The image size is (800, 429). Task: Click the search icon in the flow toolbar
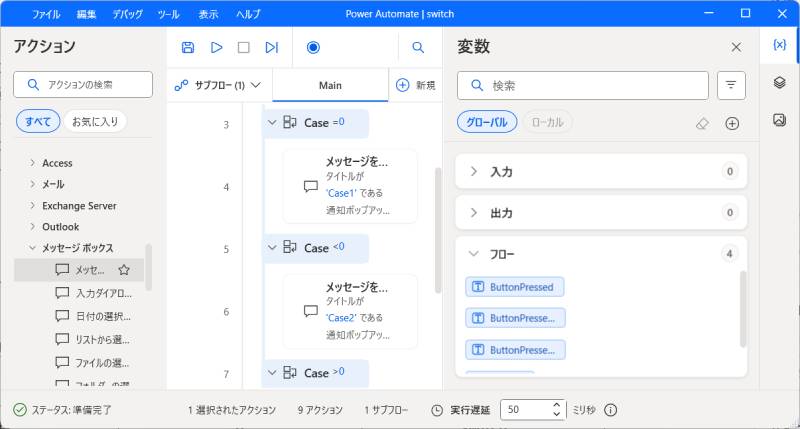click(x=418, y=47)
